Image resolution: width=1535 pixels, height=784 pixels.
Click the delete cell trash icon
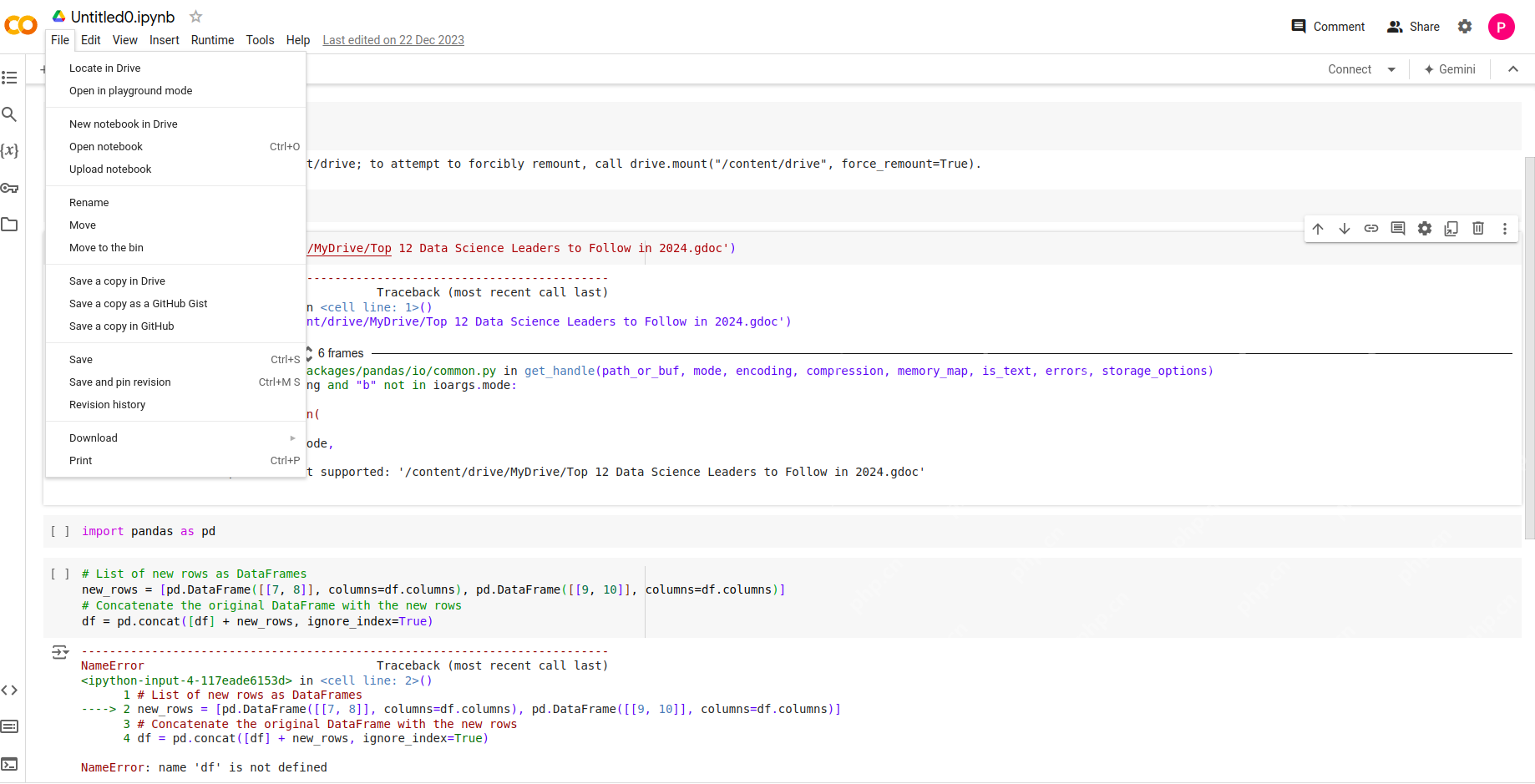click(x=1478, y=229)
